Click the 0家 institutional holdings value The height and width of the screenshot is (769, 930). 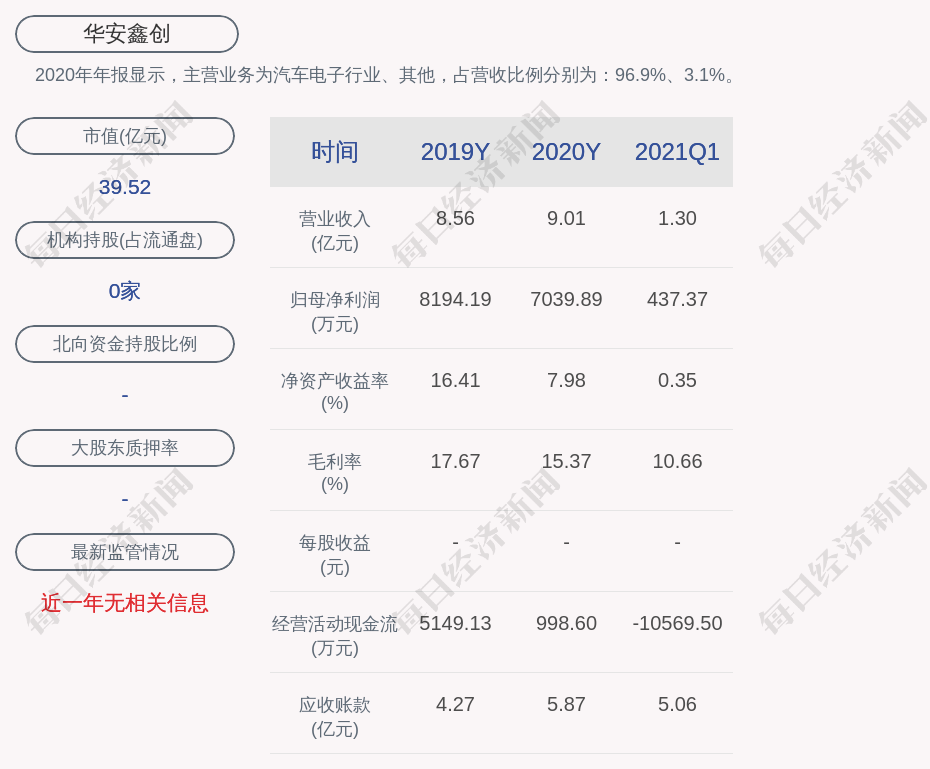click(125, 291)
